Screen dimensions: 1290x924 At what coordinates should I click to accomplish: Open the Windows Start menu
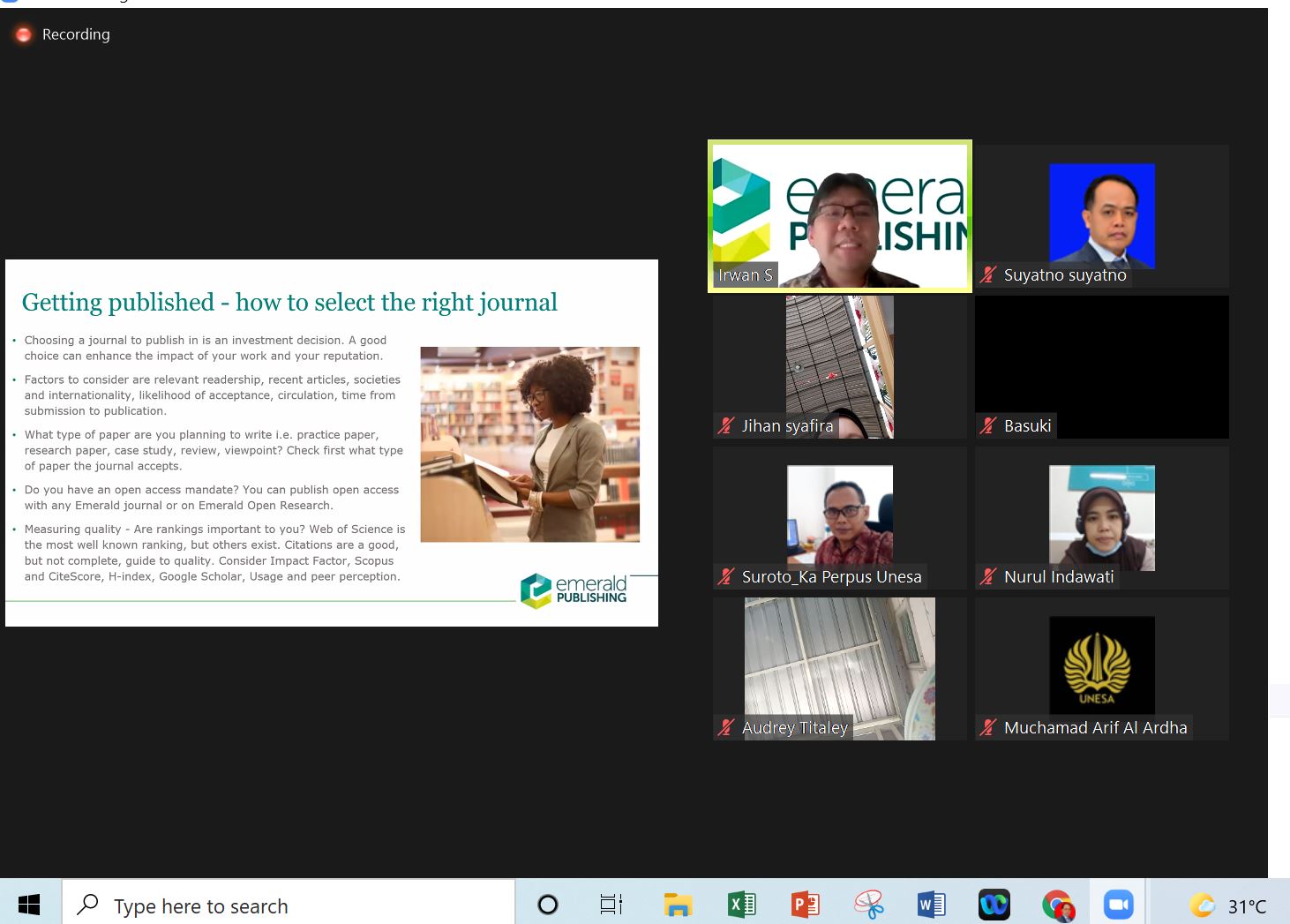coord(29,905)
